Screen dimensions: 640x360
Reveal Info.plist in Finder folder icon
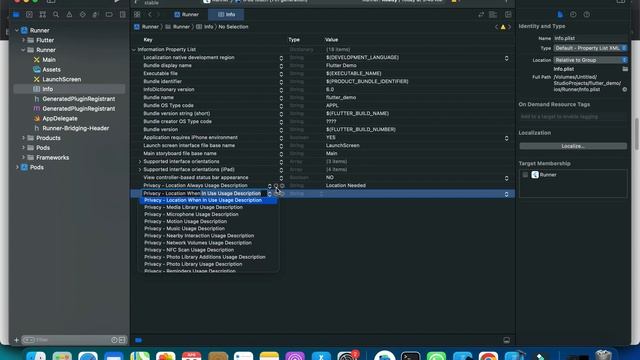point(625,69)
